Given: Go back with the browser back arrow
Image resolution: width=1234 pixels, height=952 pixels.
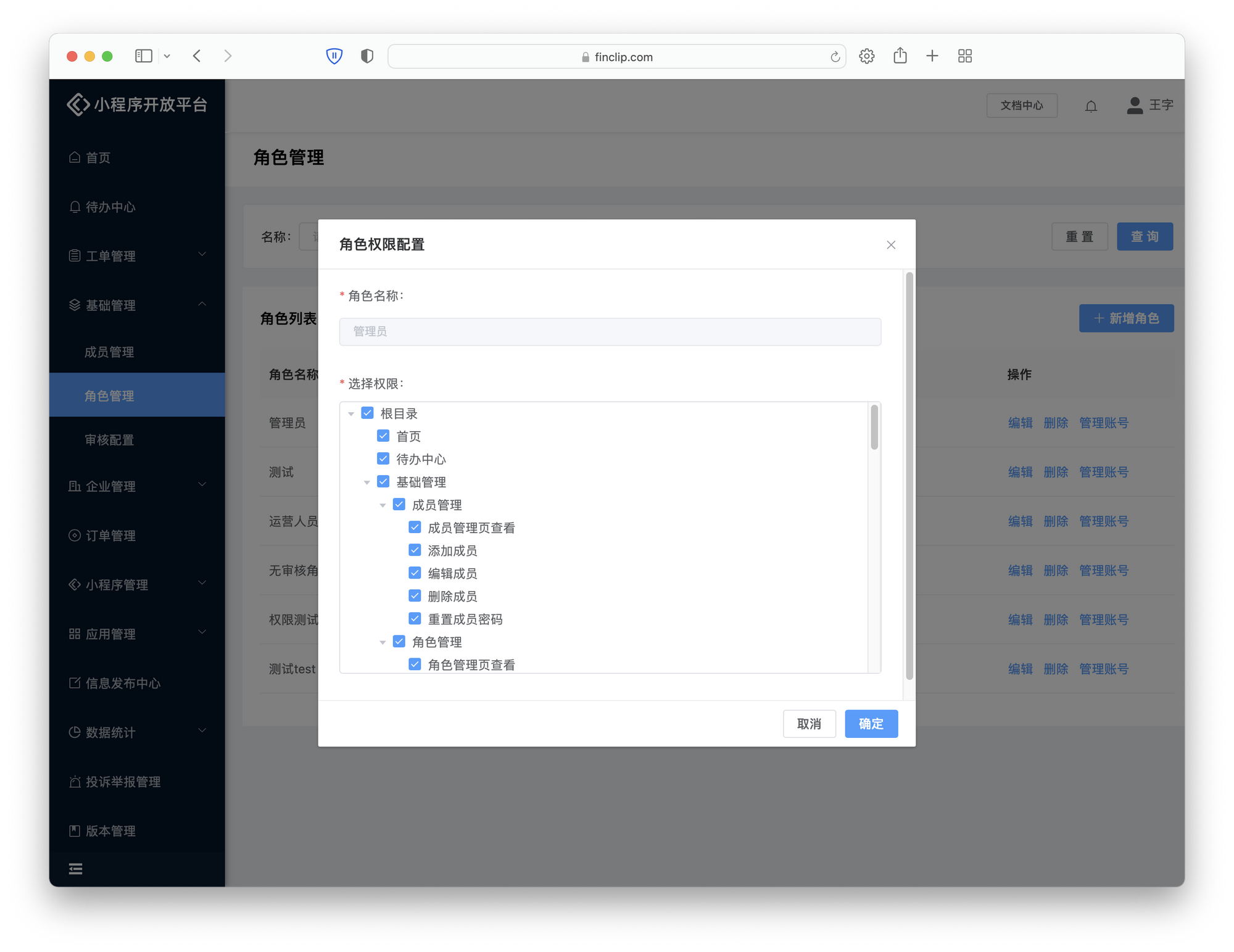Looking at the screenshot, I should [x=197, y=56].
